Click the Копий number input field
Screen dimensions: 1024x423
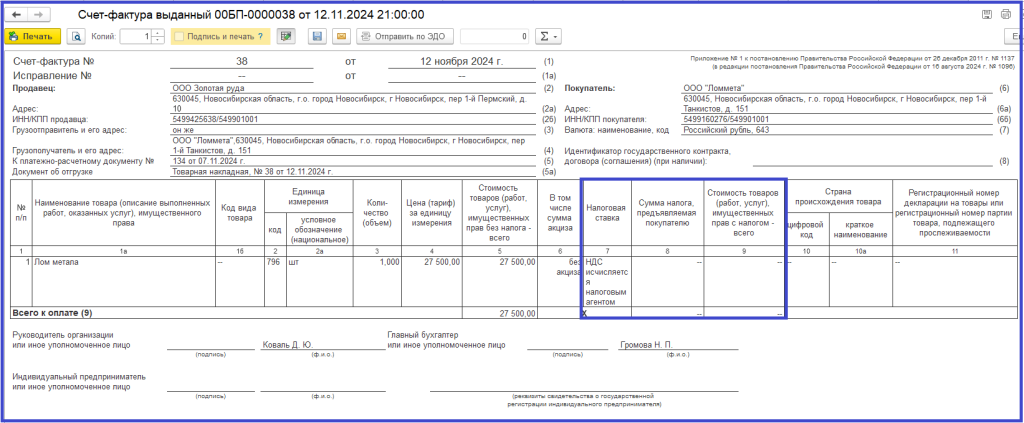pyautogui.click(x=135, y=37)
